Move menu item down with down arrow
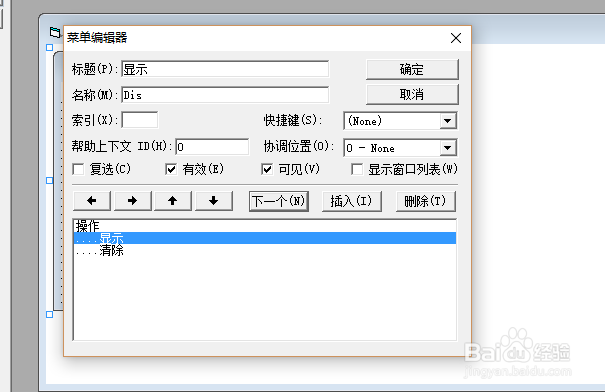The image size is (605, 392). (214, 201)
